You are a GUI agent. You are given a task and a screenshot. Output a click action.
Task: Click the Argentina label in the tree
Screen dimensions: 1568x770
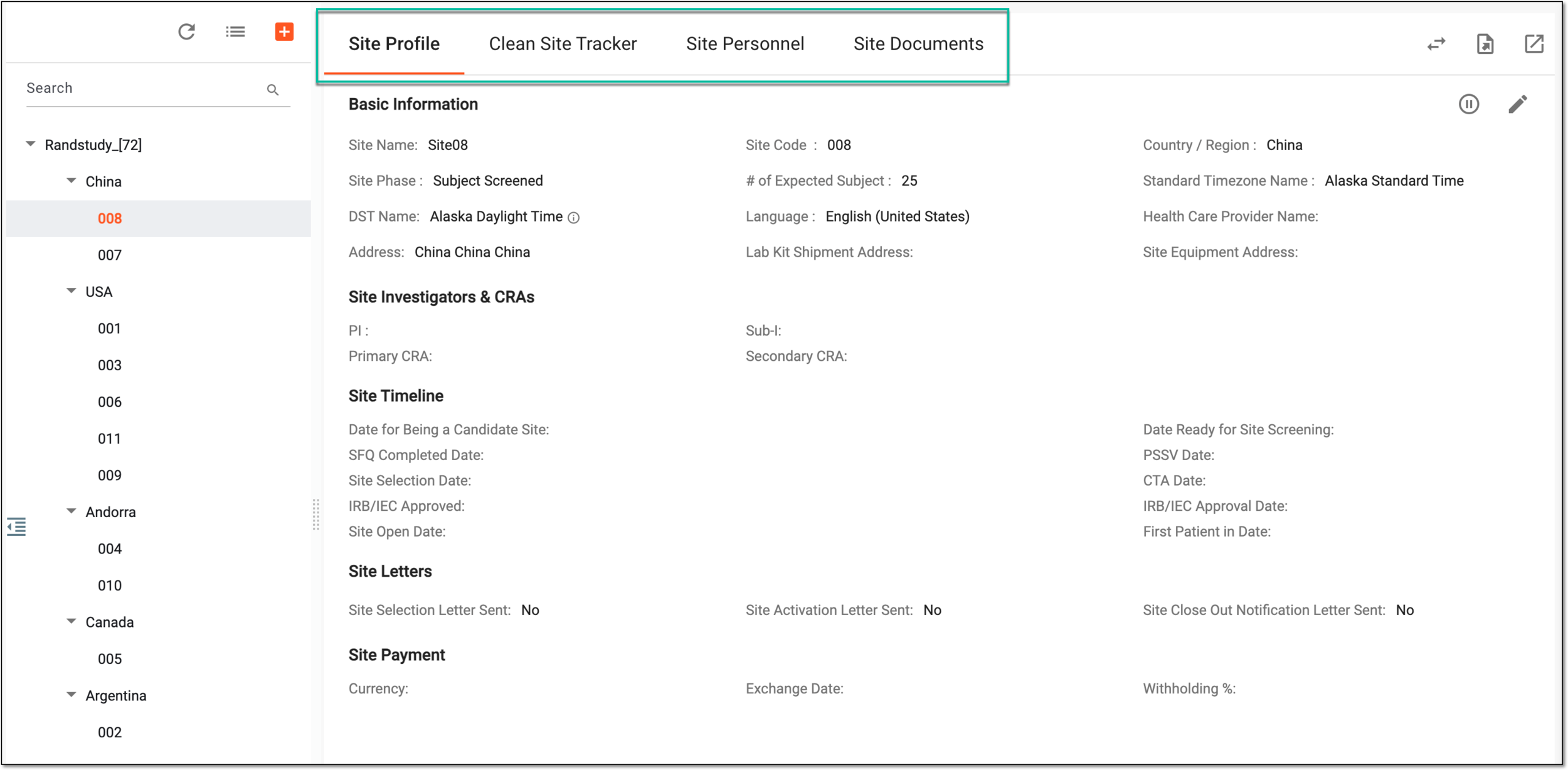116,696
